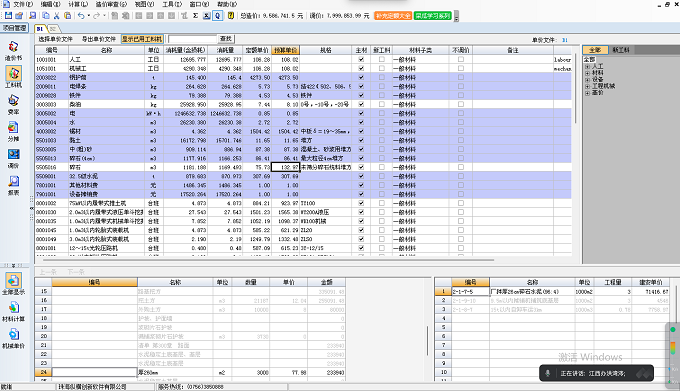
Task: Expand the 材料 tree node
Action: tap(587, 73)
